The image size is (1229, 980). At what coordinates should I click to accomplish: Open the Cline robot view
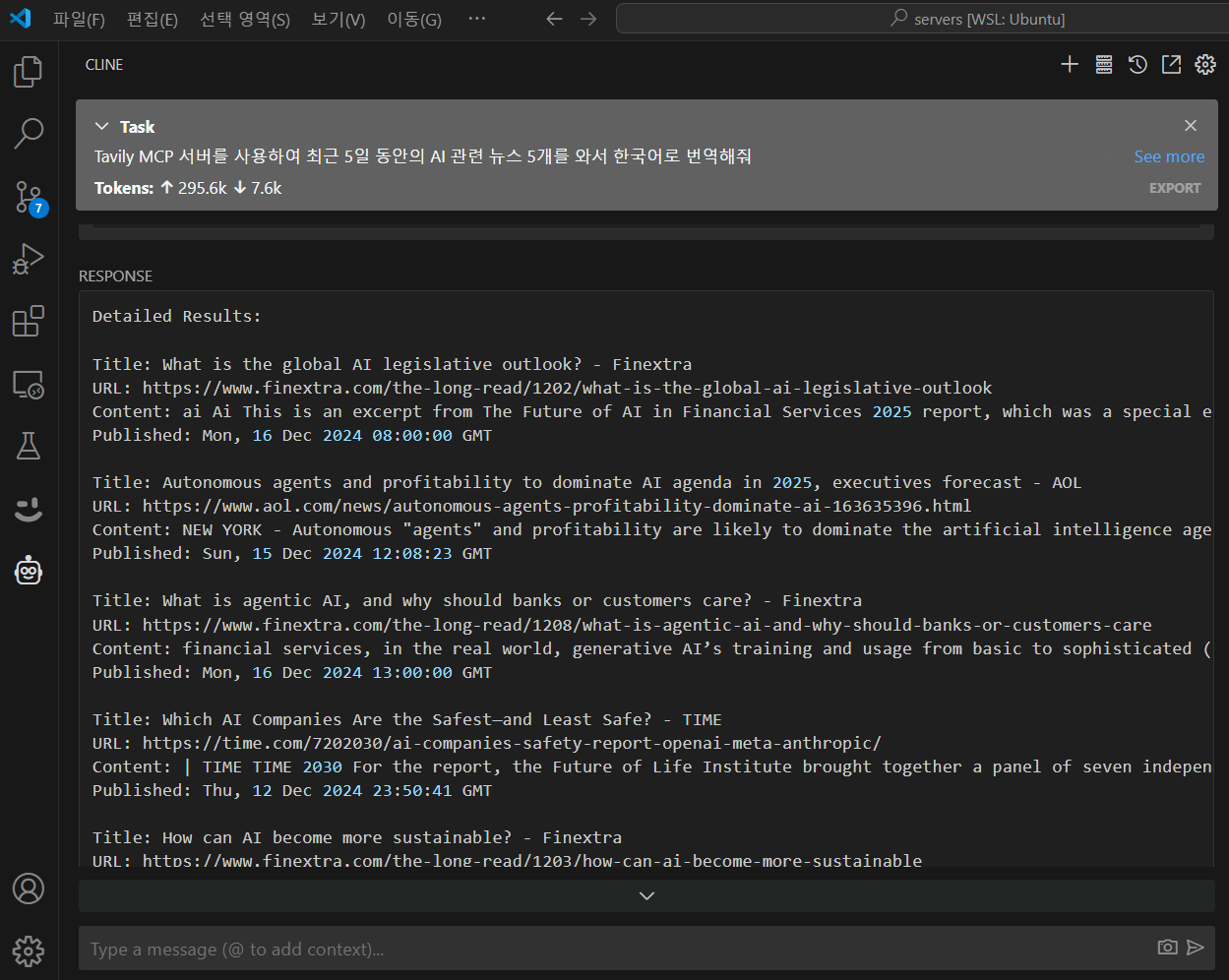29,571
